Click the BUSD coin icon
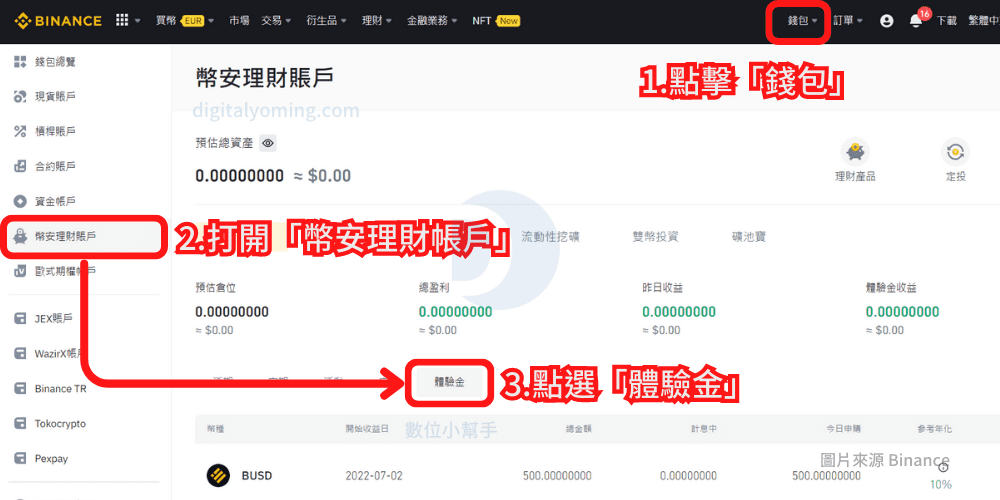Image resolution: width=1000 pixels, height=500 pixels. point(218,476)
